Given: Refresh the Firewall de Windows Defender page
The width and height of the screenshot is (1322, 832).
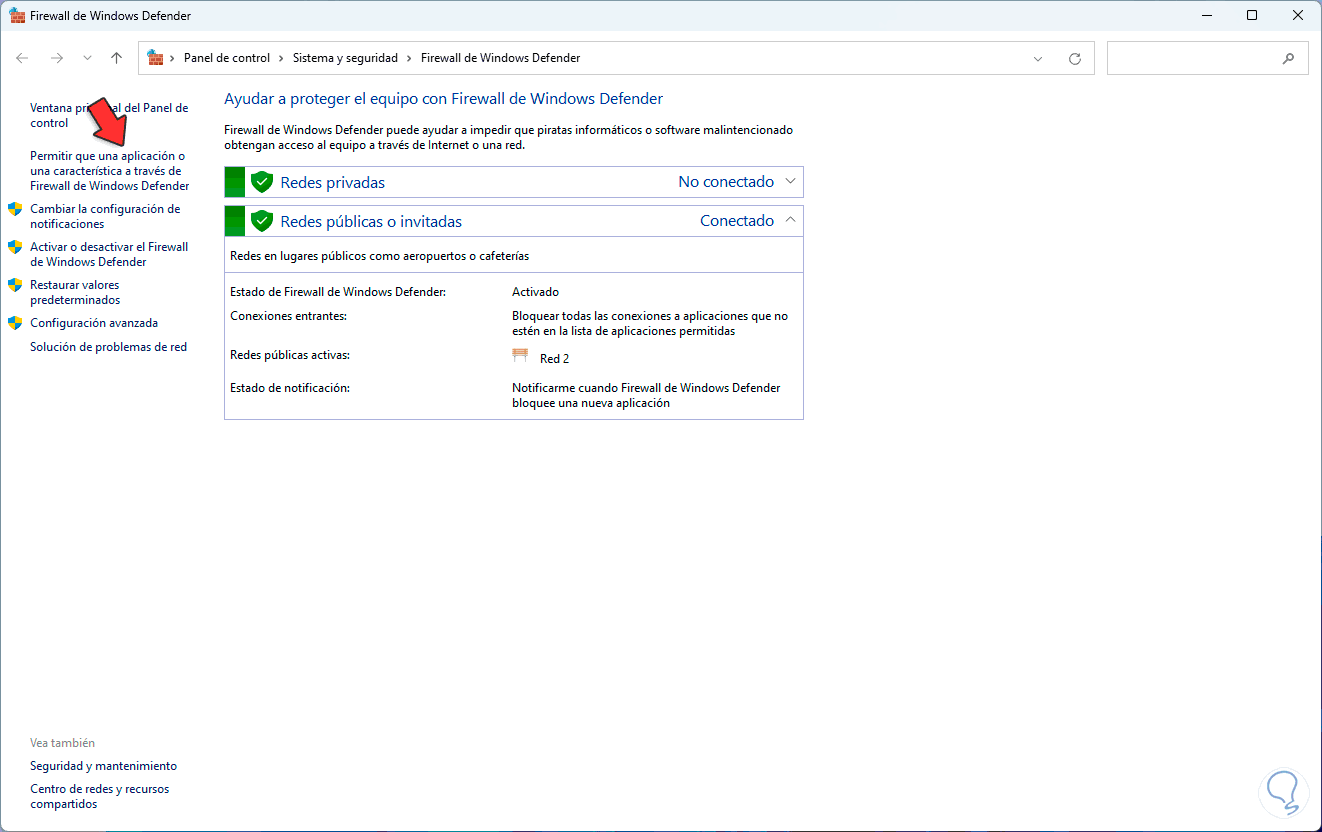Looking at the screenshot, I should (1075, 58).
